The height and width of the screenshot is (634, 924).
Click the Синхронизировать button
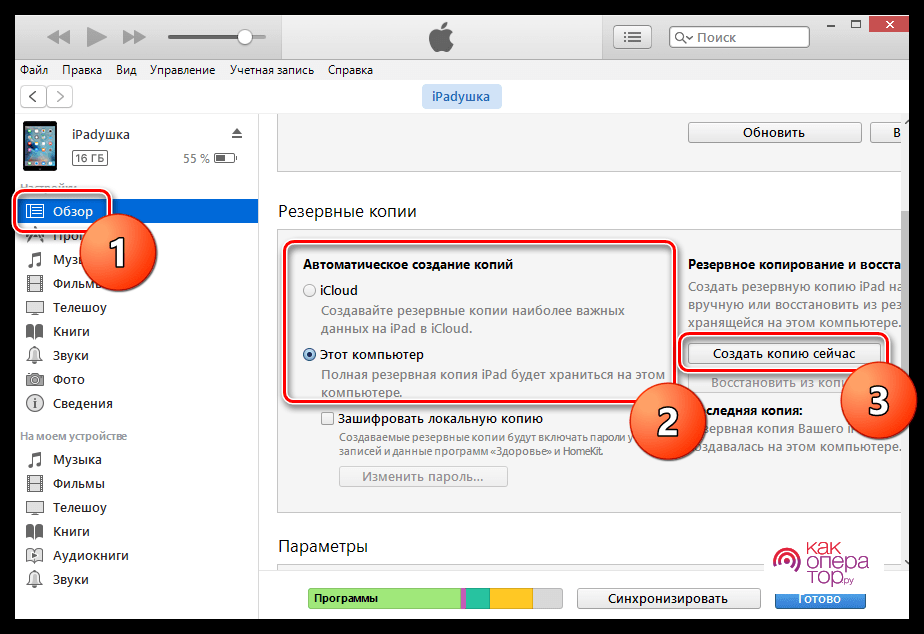668,599
